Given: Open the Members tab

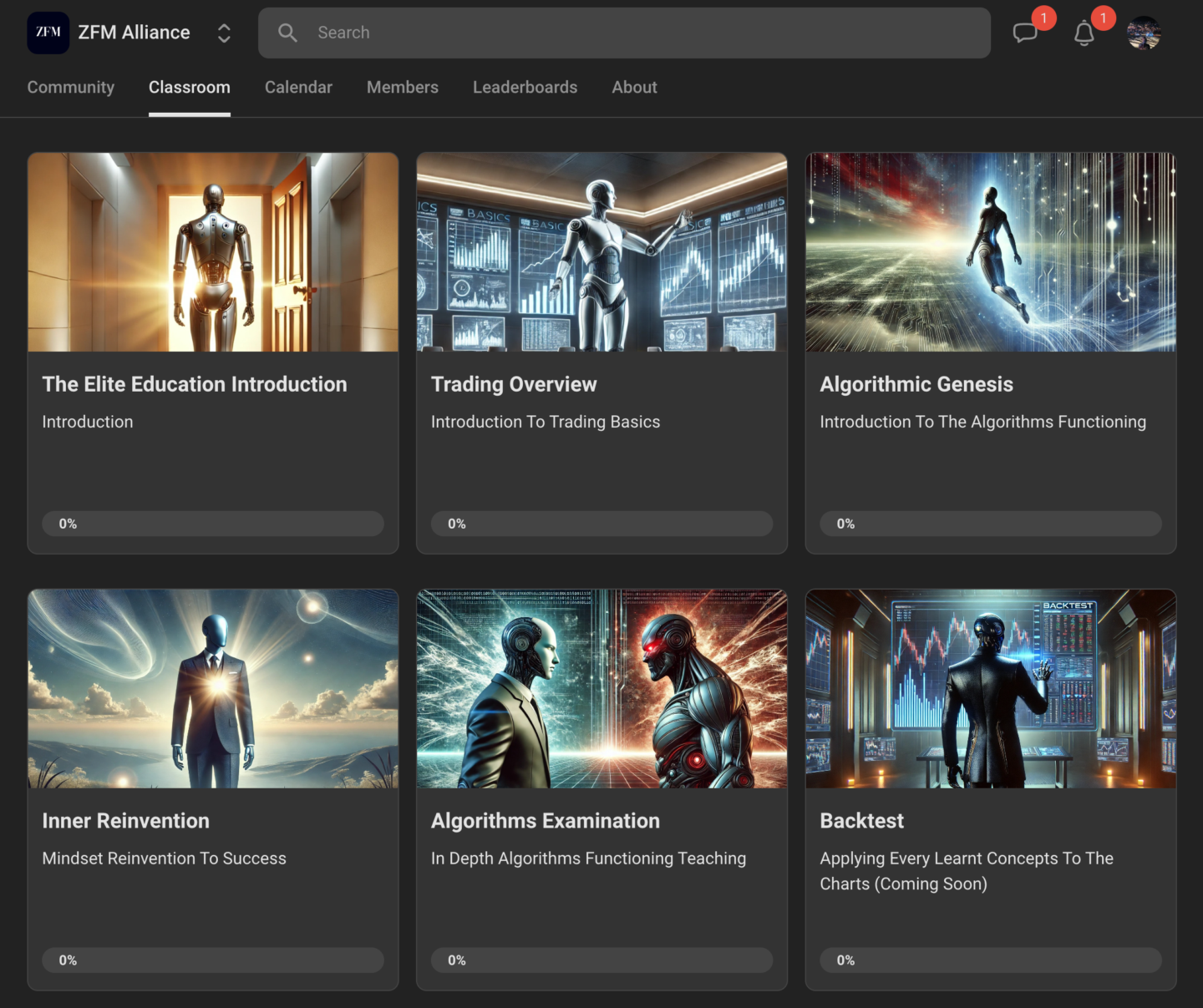Looking at the screenshot, I should coord(403,87).
